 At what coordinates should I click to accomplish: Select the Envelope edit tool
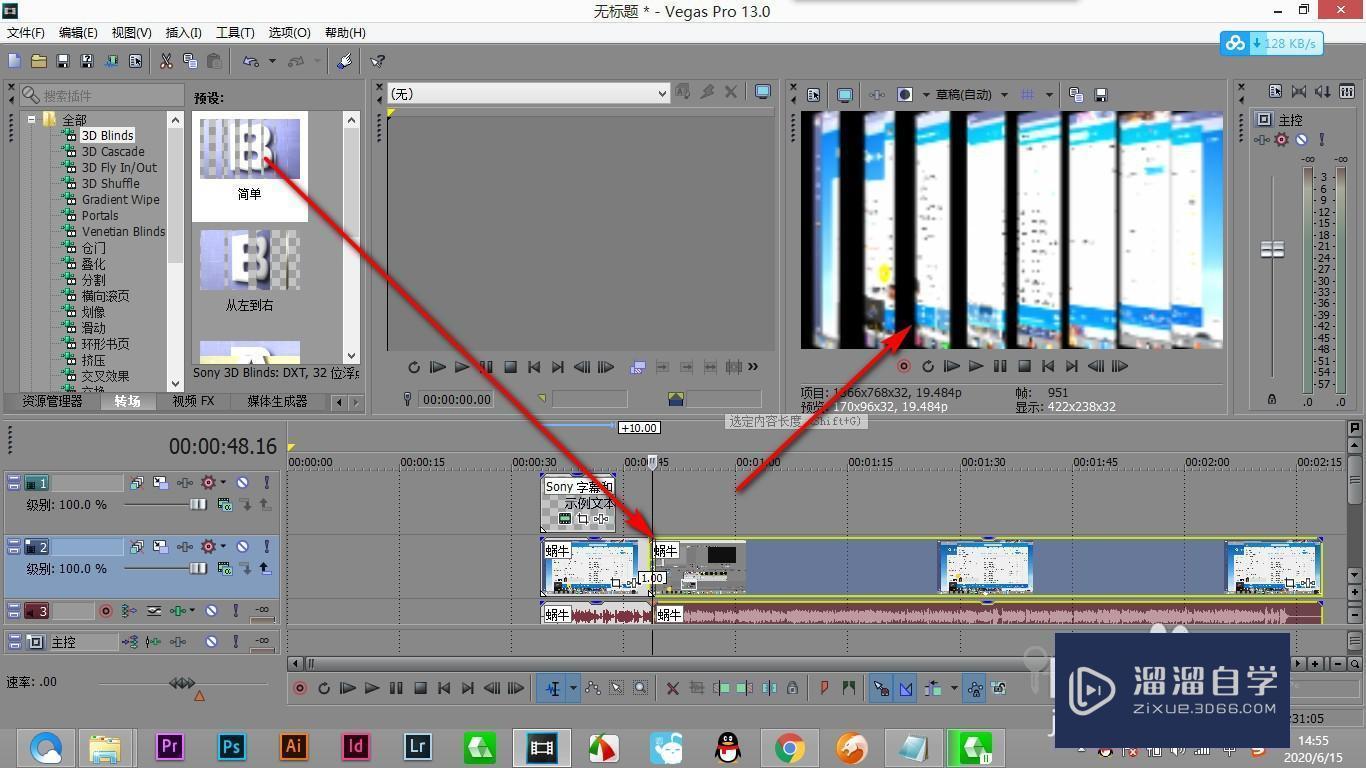[592, 688]
